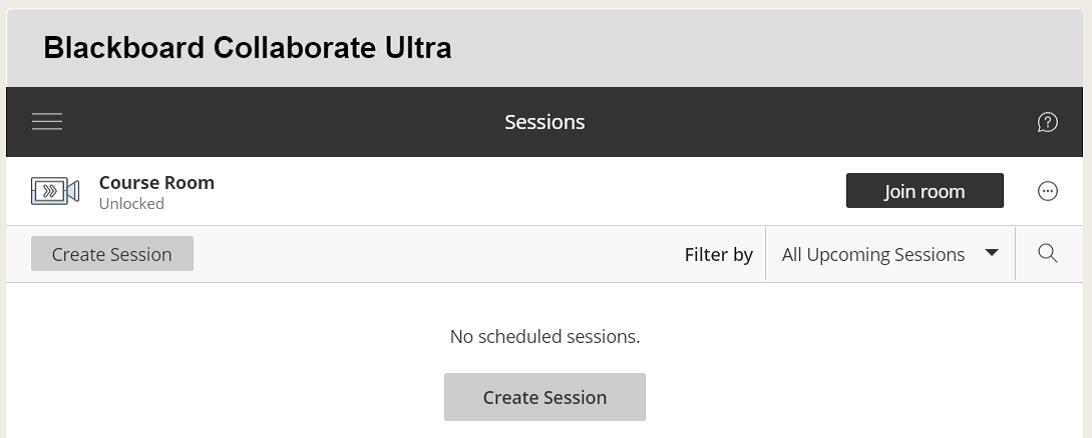Click the No scheduled sessions message
The width and height of the screenshot is (1092, 438).
544,336
